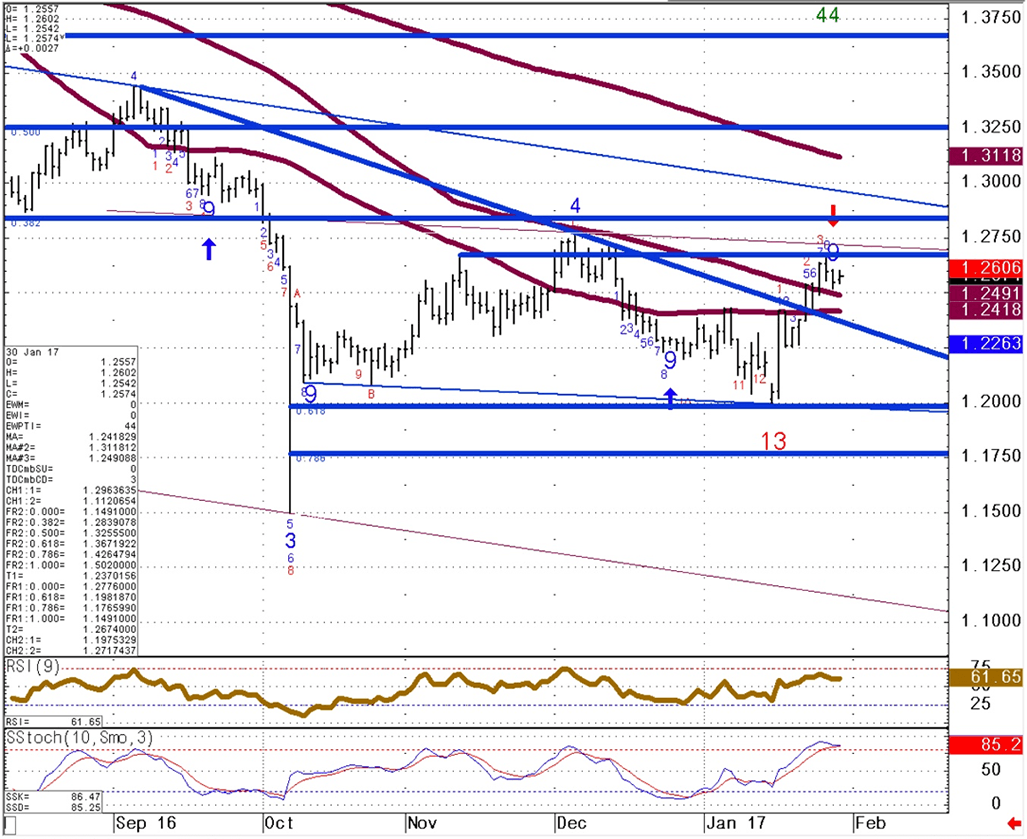Click the red 1.2606 price tag
1027x839 pixels.
tap(985, 268)
